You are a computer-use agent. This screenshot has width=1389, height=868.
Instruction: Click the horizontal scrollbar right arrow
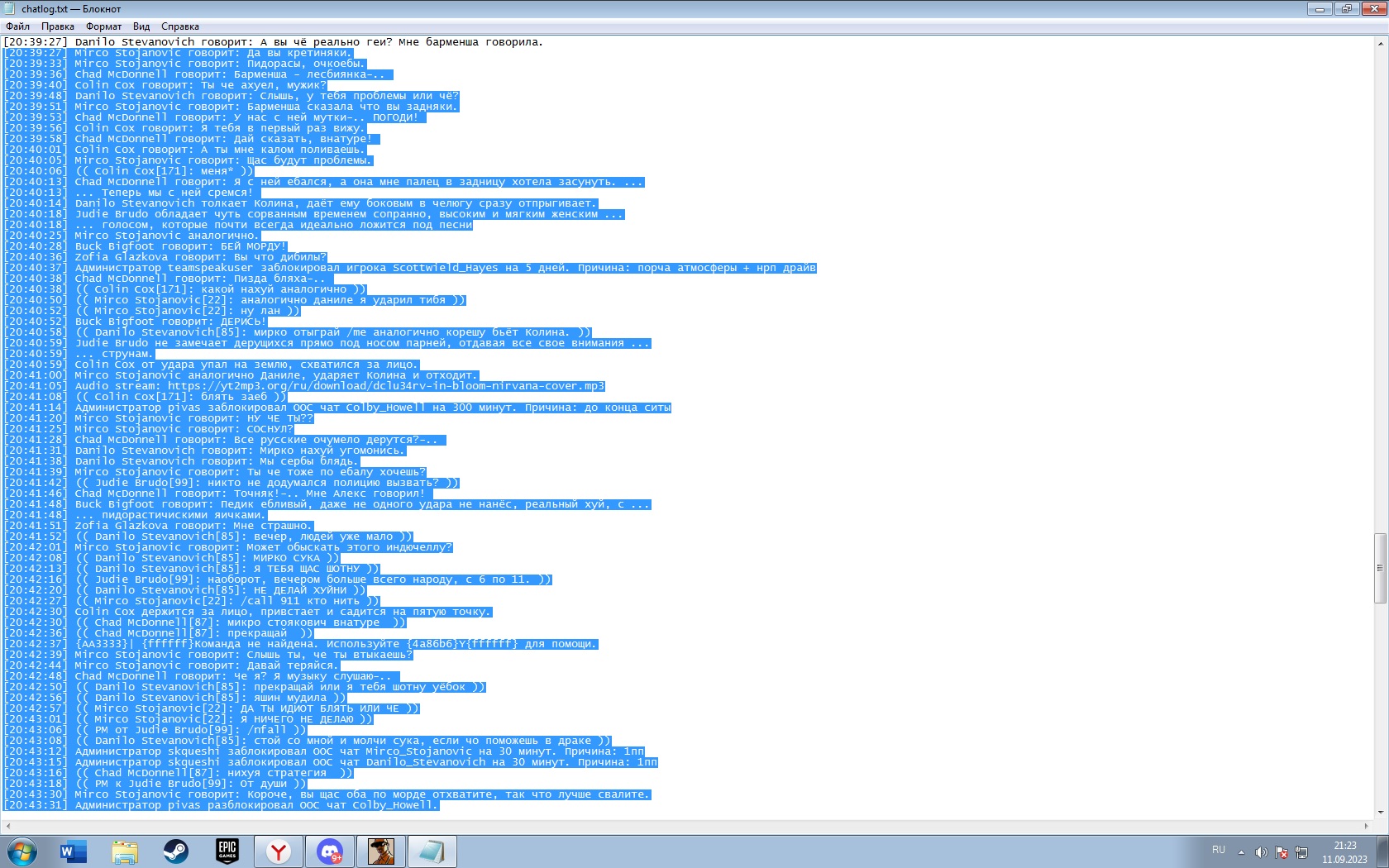[1366, 825]
